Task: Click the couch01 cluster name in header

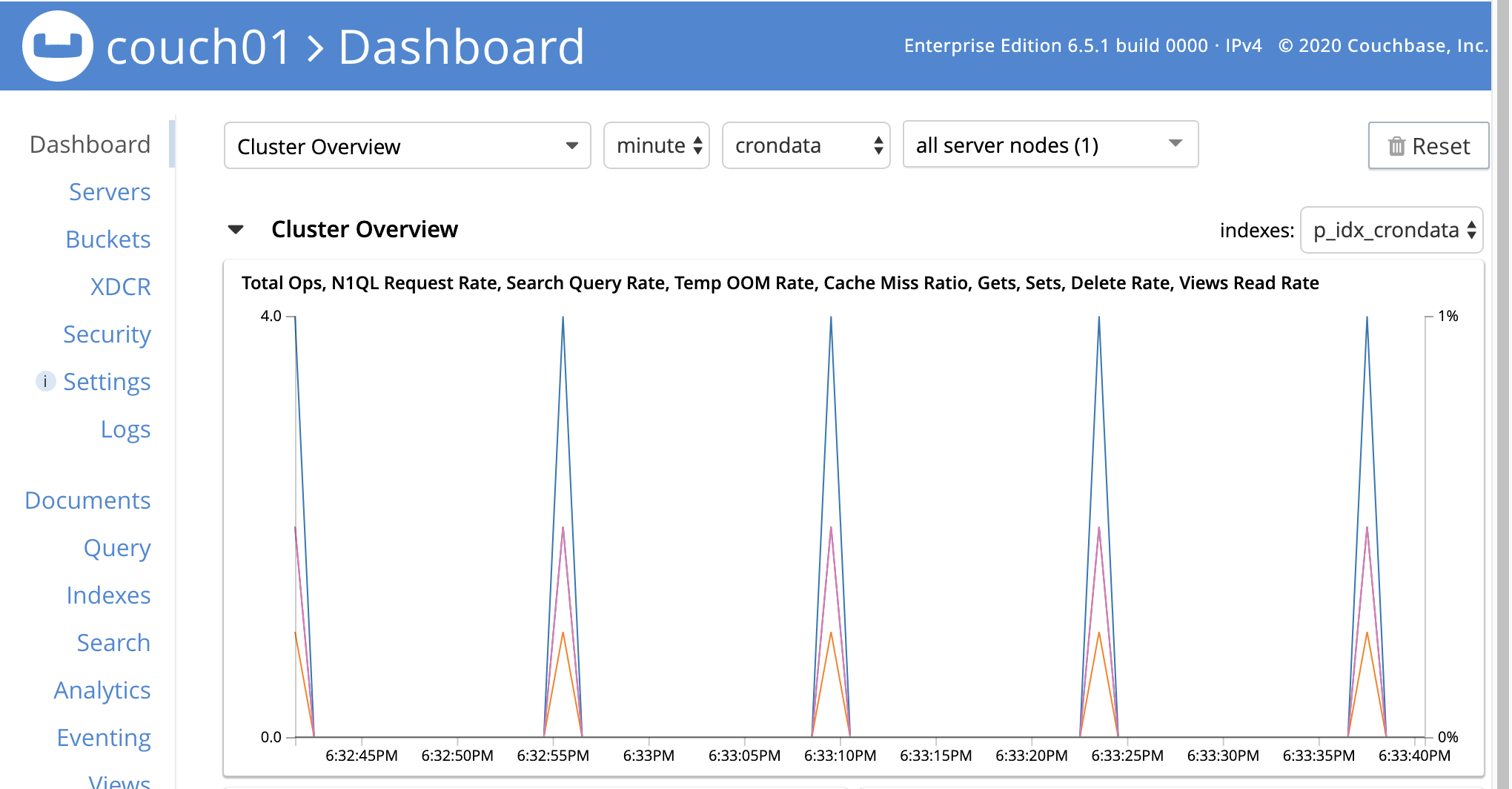Action: click(199, 47)
